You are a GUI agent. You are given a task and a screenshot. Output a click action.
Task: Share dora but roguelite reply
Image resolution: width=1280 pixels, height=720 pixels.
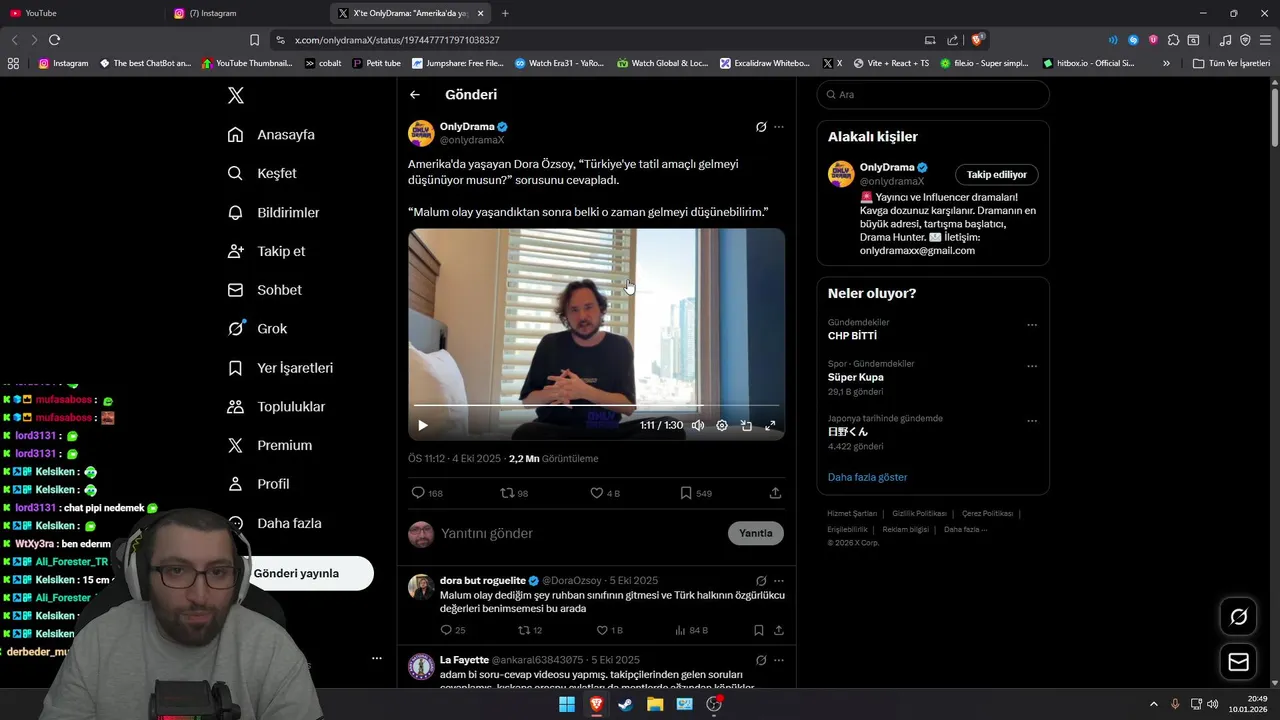coord(778,630)
